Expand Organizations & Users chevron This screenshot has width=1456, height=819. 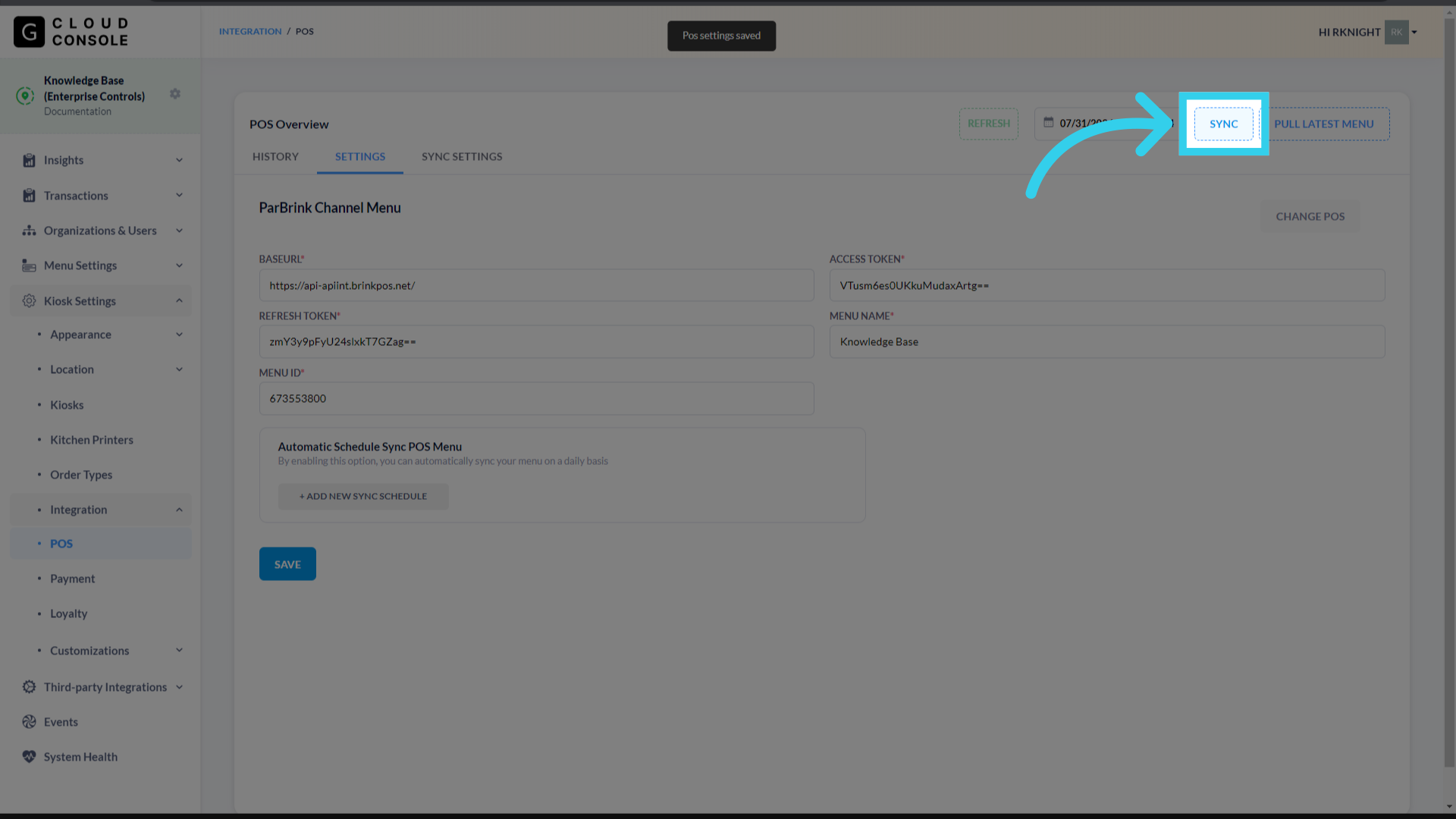click(179, 231)
